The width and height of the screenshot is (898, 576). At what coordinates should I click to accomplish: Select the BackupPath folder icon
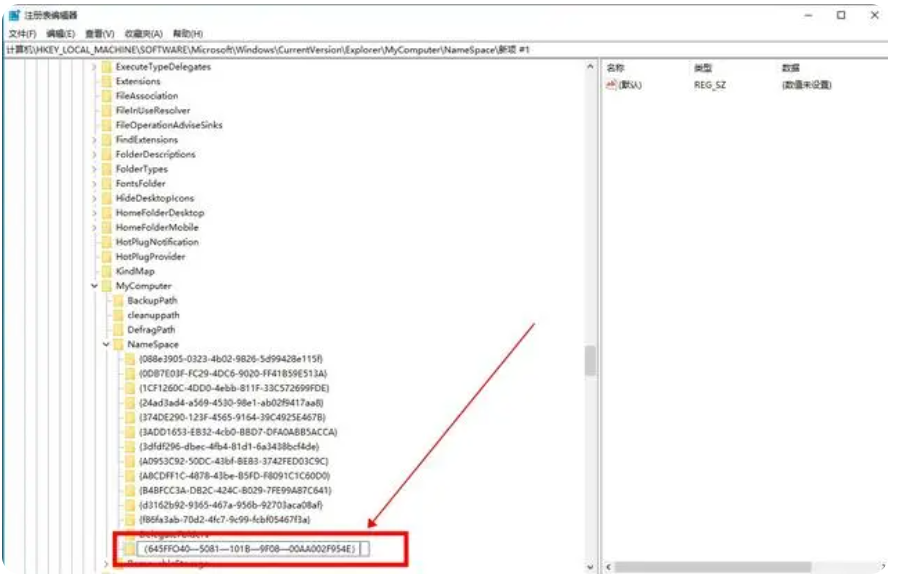click(119, 301)
